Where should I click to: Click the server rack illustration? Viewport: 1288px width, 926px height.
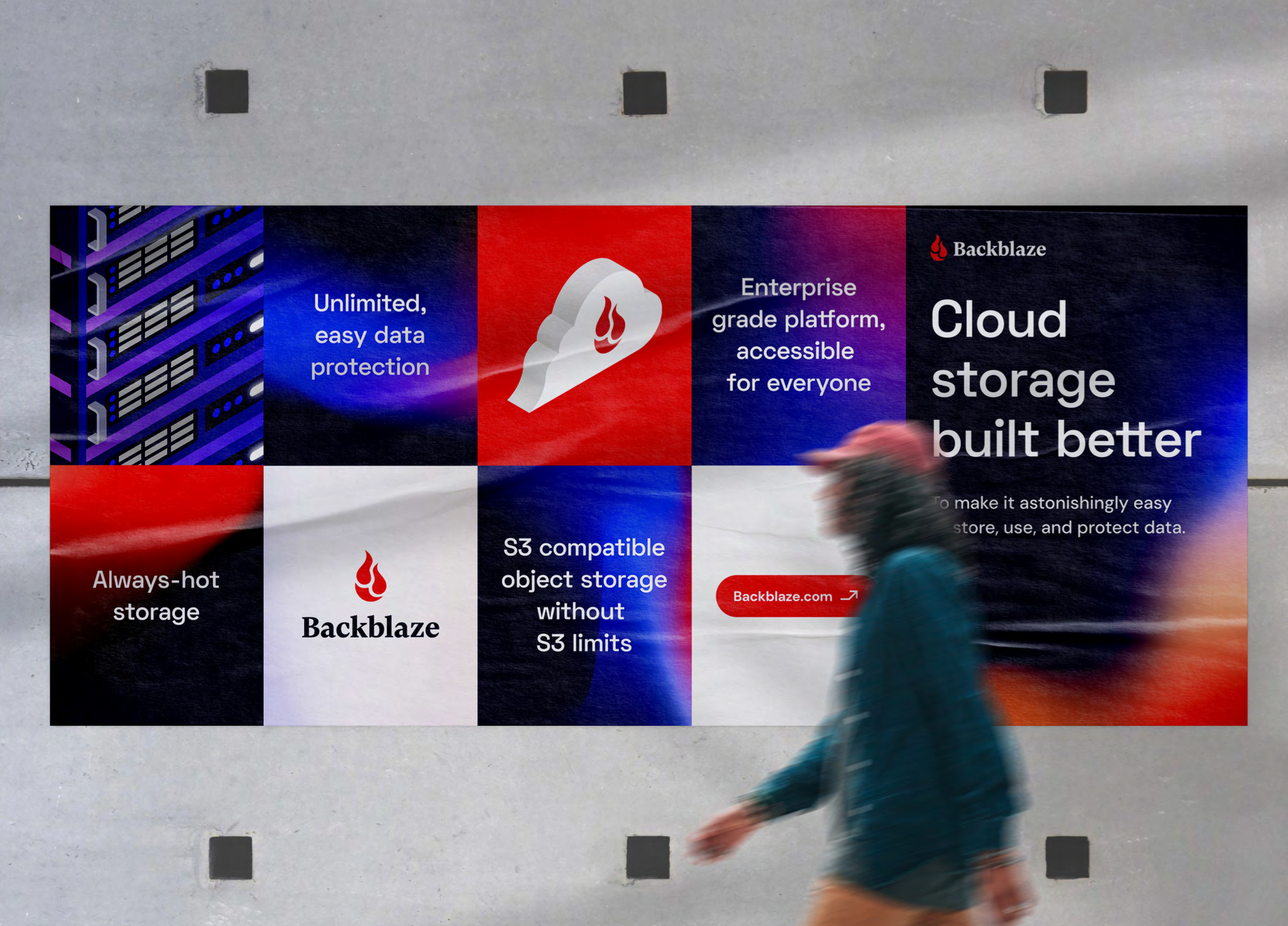tap(157, 335)
